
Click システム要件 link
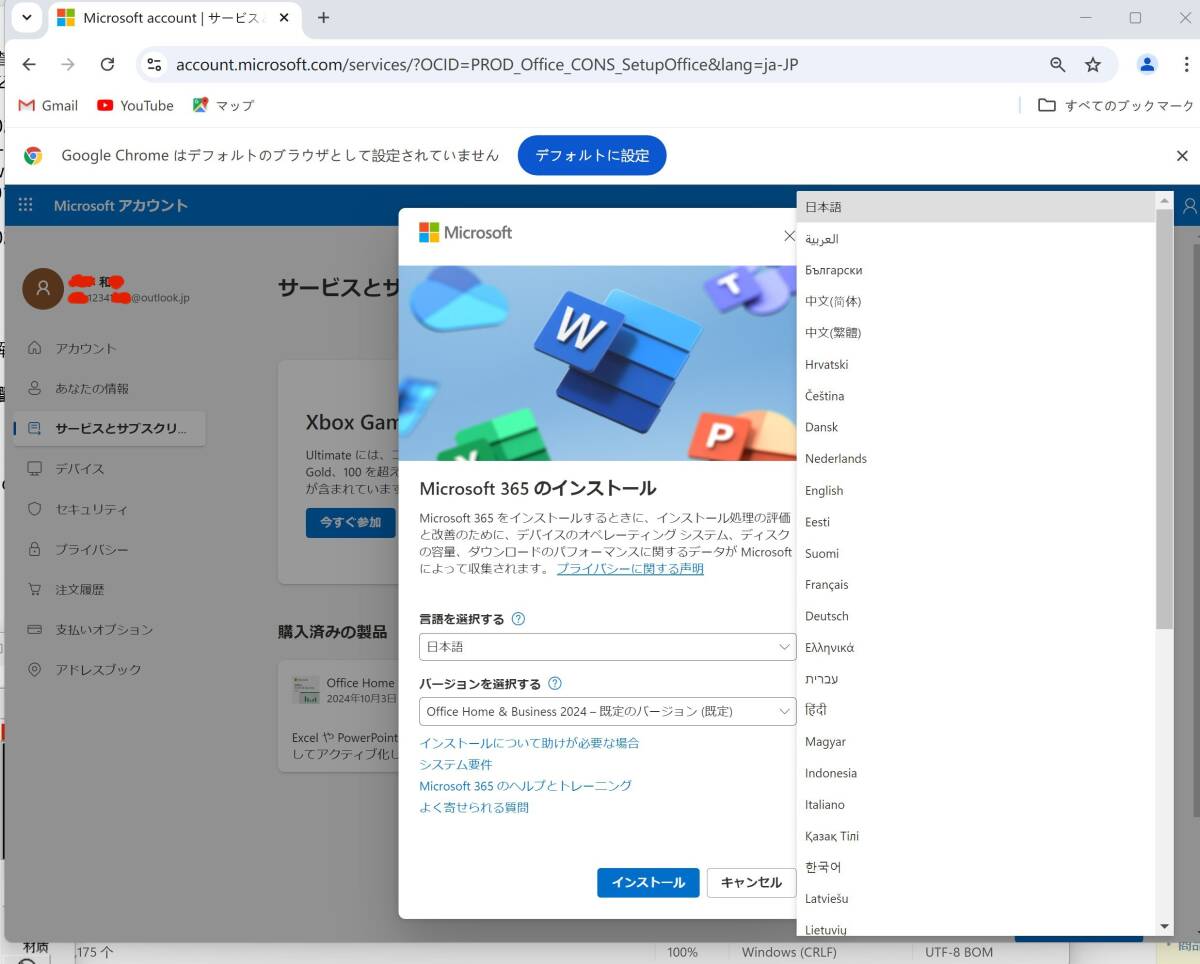coord(456,764)
